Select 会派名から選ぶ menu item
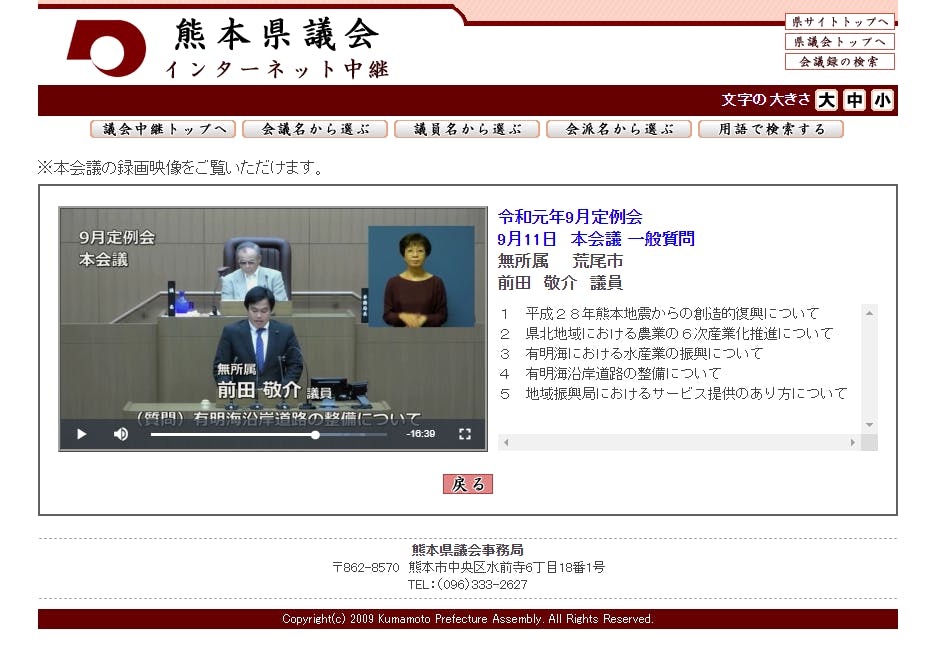The image size is (935, 664). coord(619,129)
